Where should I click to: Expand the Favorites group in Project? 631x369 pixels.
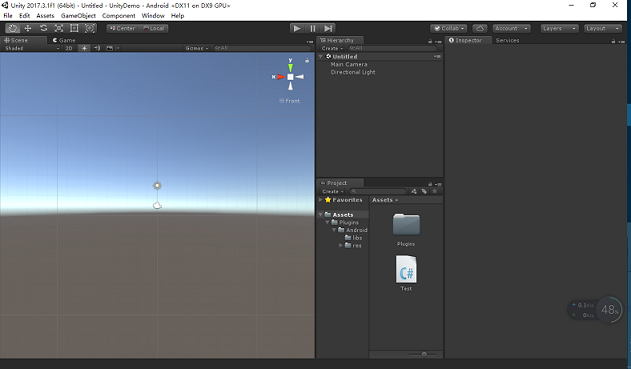click(x=321, y=200)
